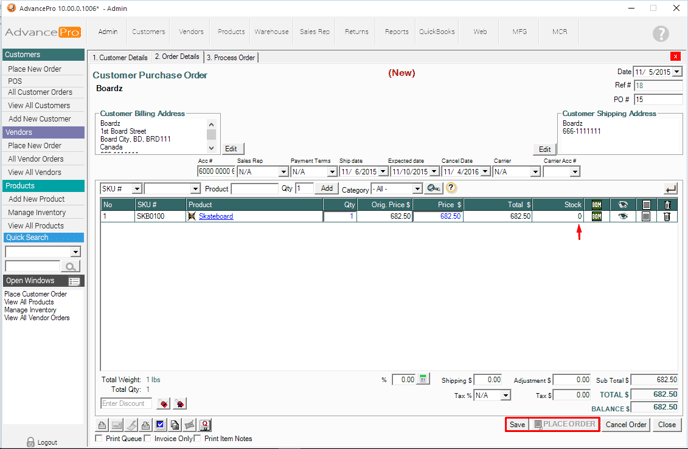
Task: Open the calculator icon beside the percent field
Action: 424,380
